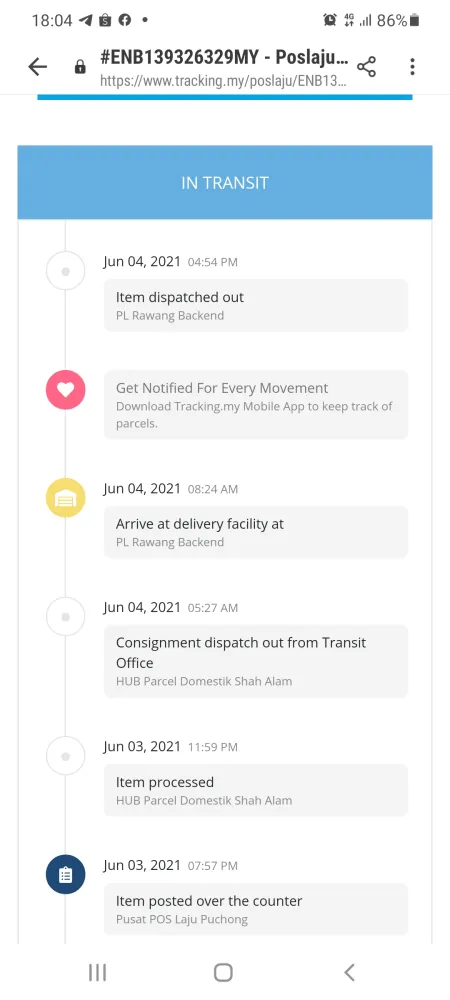Tap the browser back arrow icon
The height and width of the screenshot is (1000, 450).
point(38,66)
